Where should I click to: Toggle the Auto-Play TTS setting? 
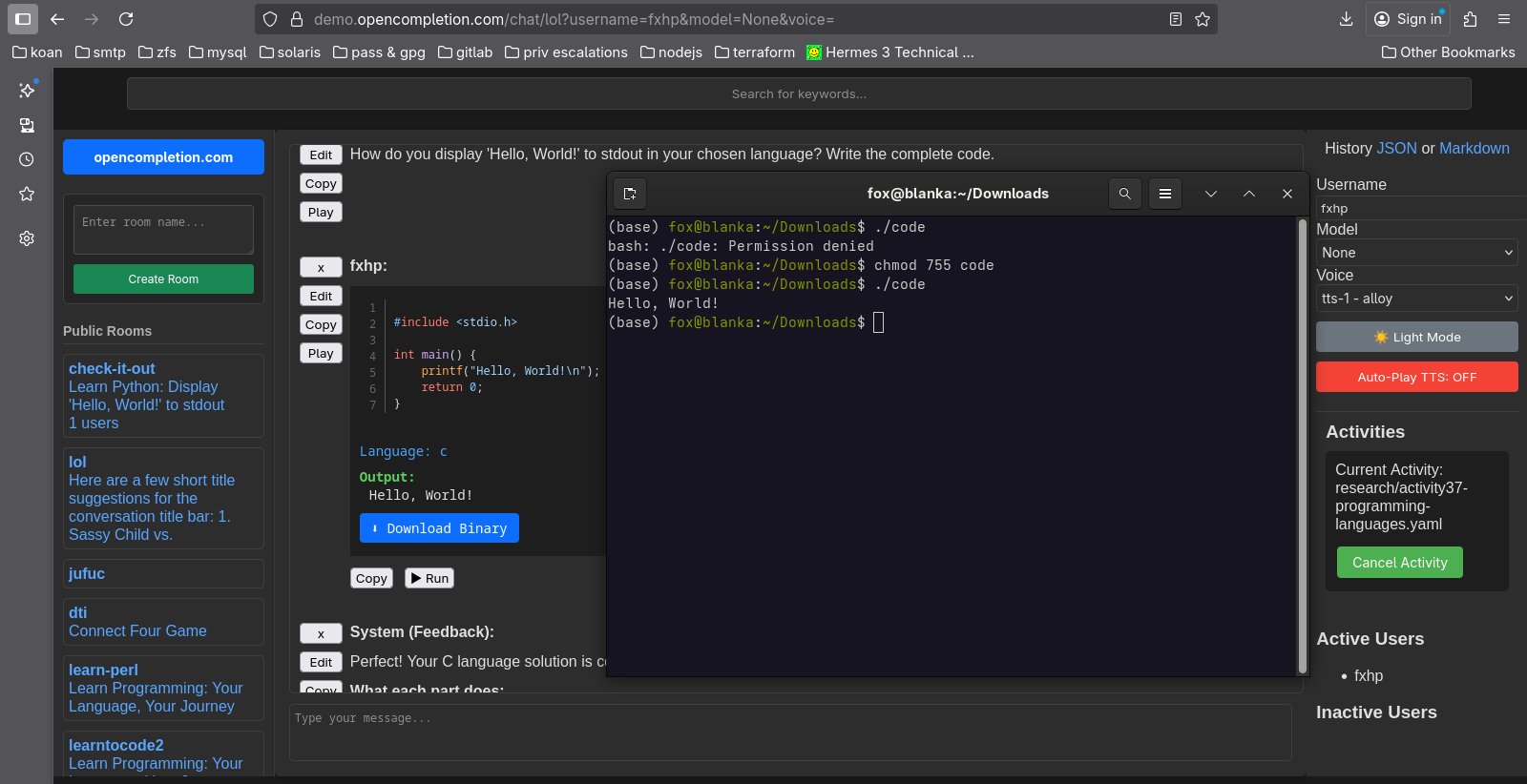click(1416, 377)
